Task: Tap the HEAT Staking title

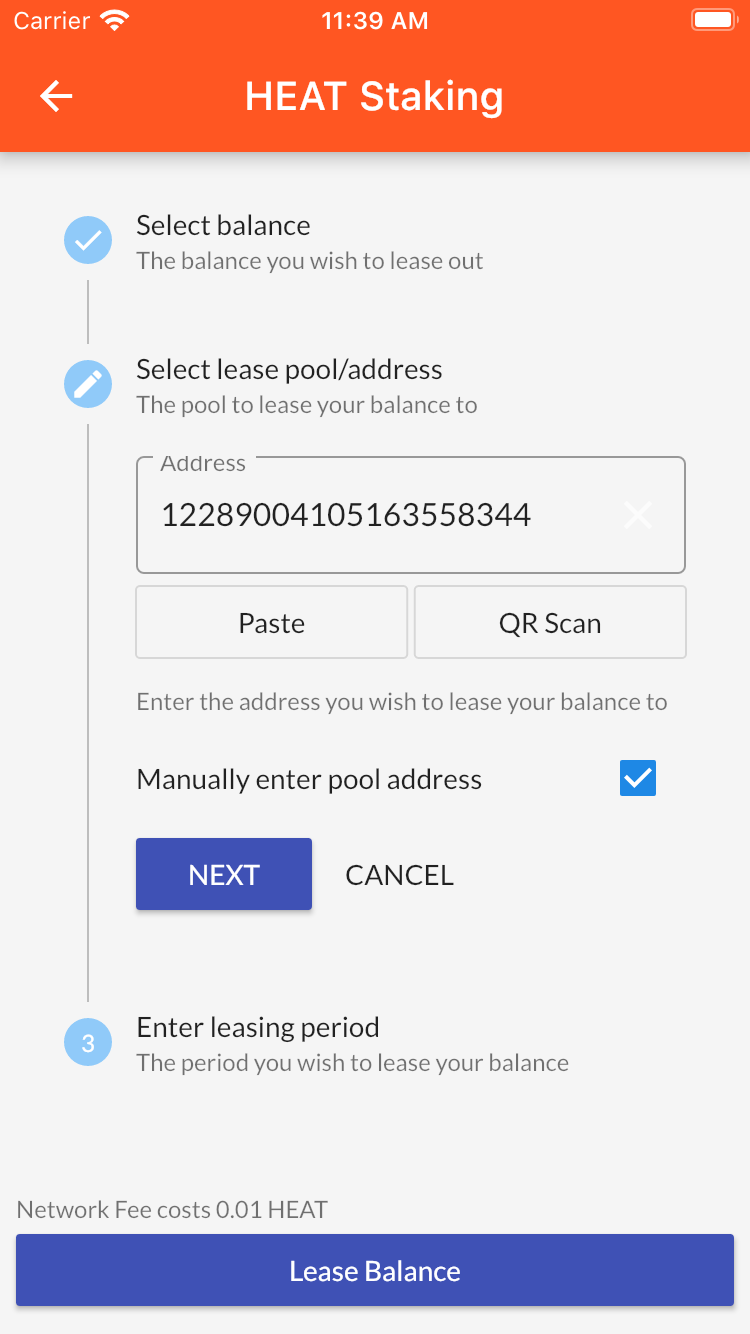Action: 374,96
